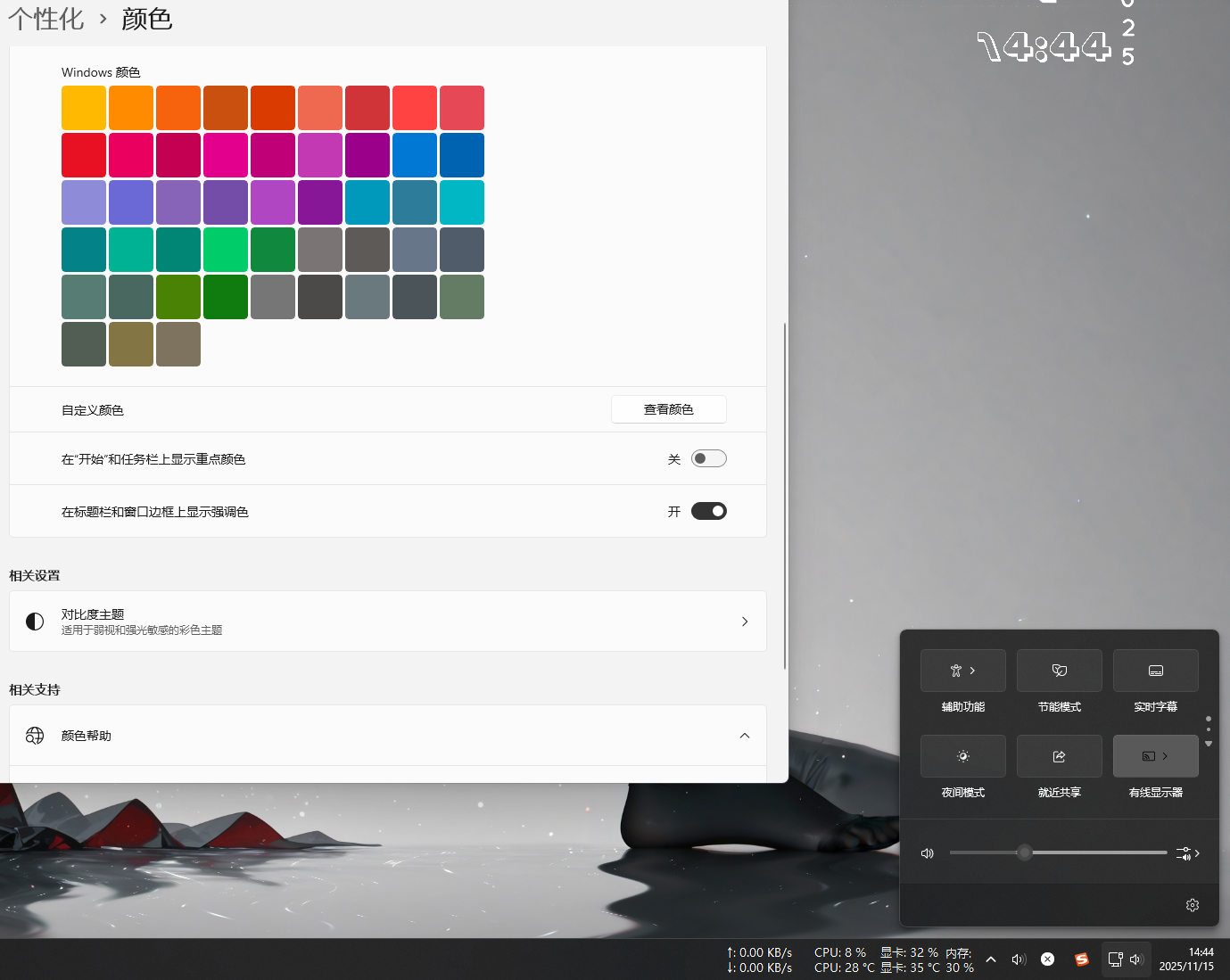Viewport: 1230px width, 980px height.
Task: Expand the chevron on the 辅助功能 tile
Action: pyautogui.click(x=972, y=671)
